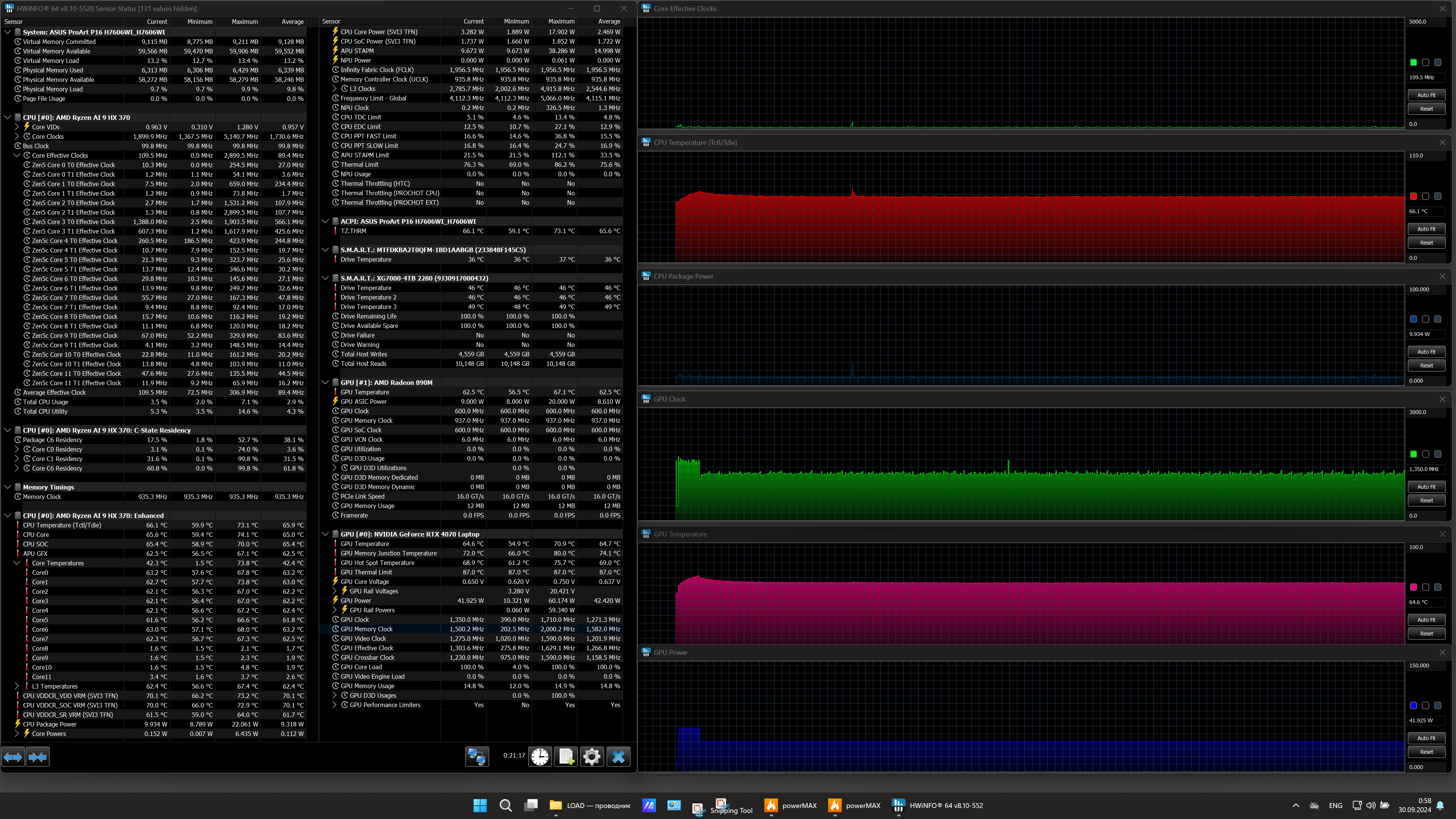The image size is (1456, 819).
Task: Collapse the Core Effective Clocks tree
Action: coord(17,155)
